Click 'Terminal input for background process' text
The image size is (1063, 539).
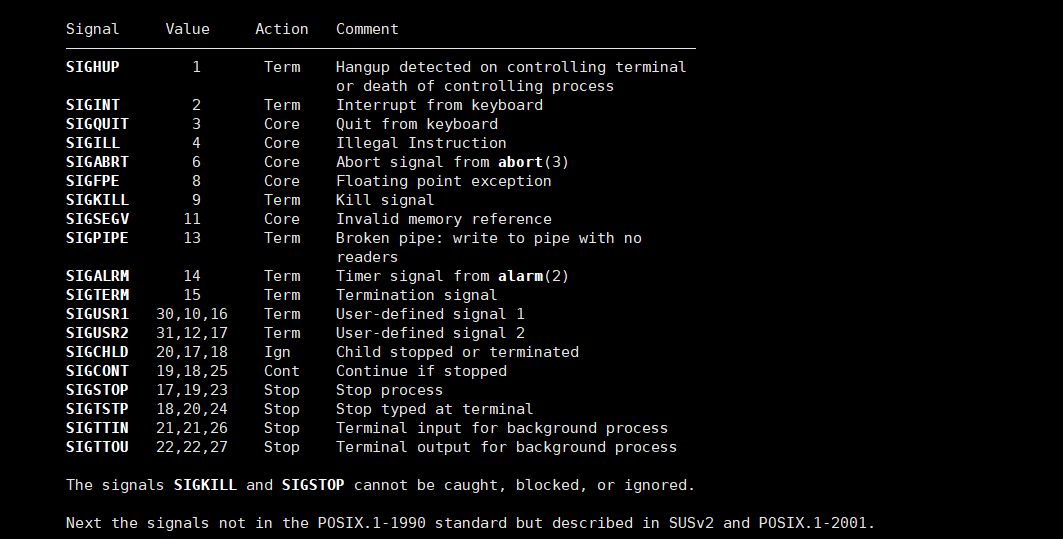click(x=502, y=428)
